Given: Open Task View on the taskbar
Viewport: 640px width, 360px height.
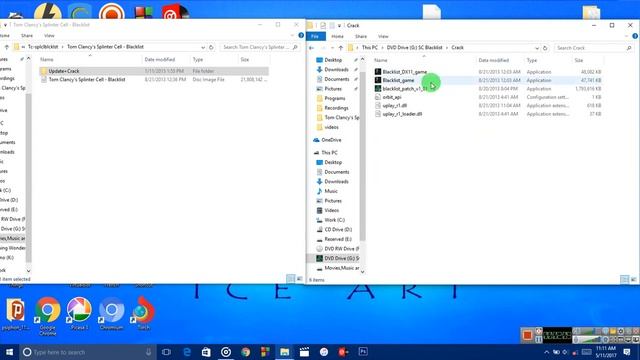Looking at the screenshot, I should click(166, 352).
